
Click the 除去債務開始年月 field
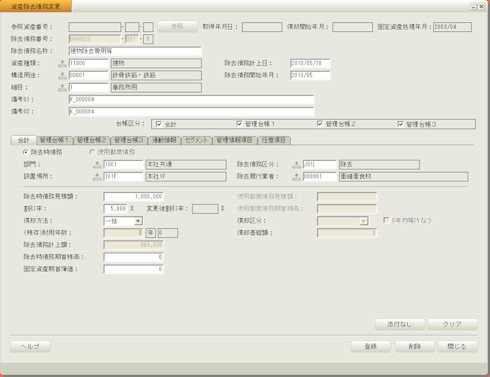(x=310, y=75)
